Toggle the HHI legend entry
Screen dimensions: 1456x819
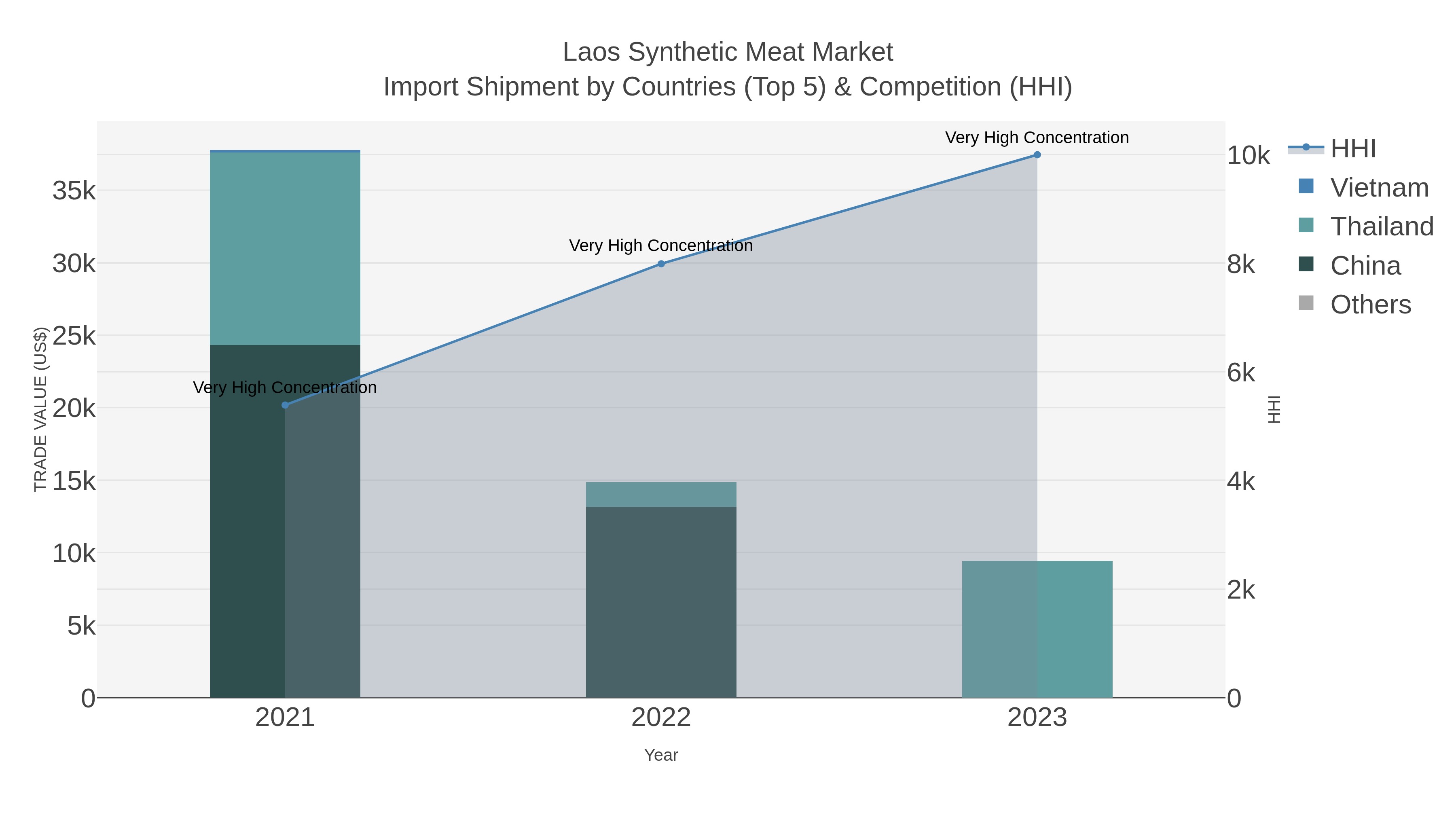click(1333, 149)
